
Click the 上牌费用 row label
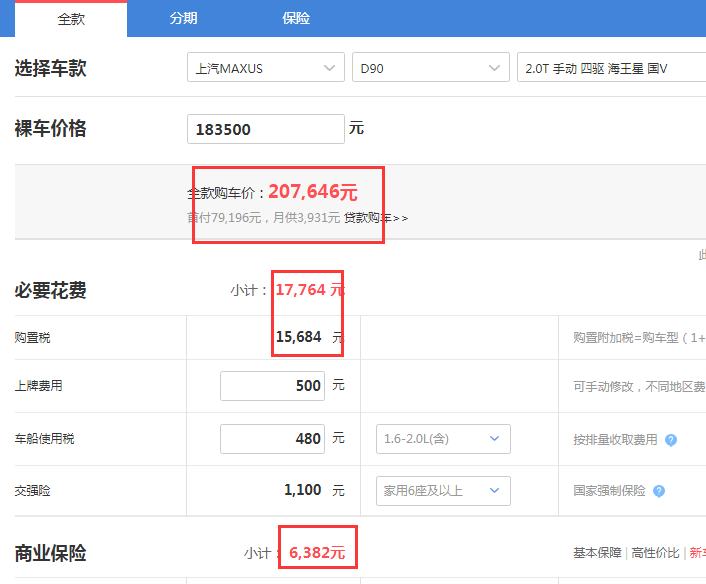tap(39, 386)
